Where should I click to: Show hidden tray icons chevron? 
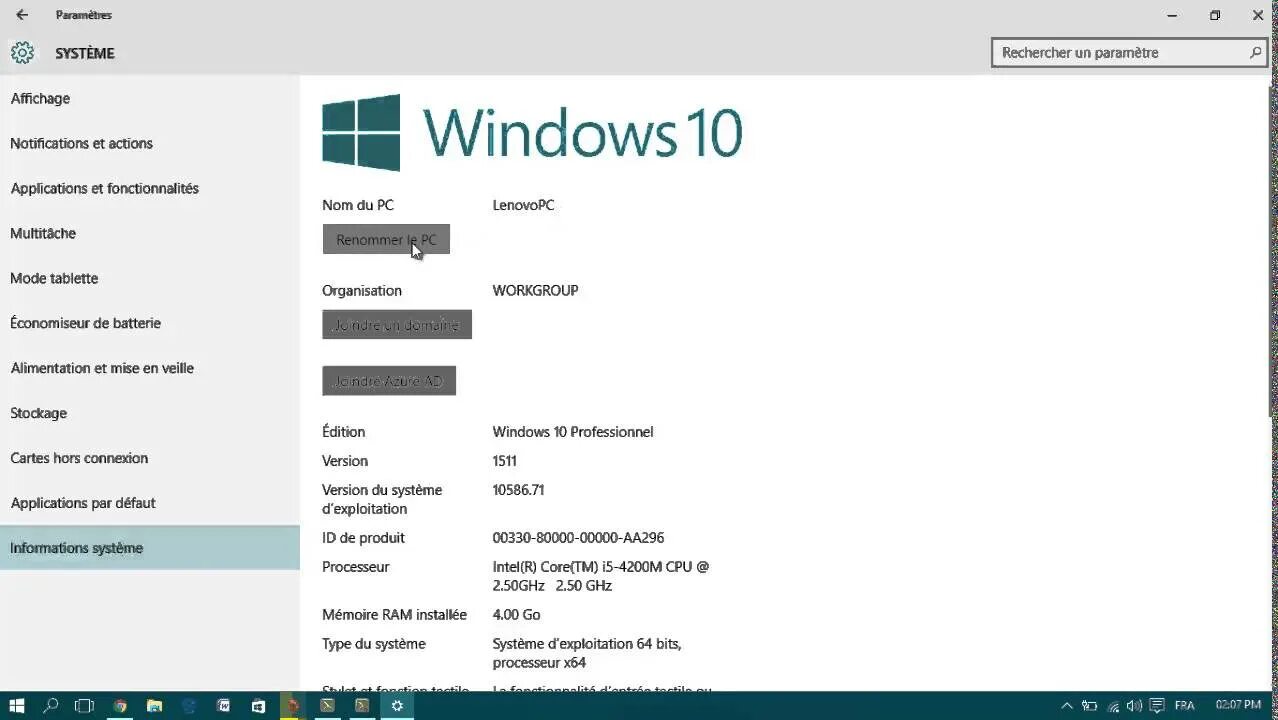click(1067, 705)
